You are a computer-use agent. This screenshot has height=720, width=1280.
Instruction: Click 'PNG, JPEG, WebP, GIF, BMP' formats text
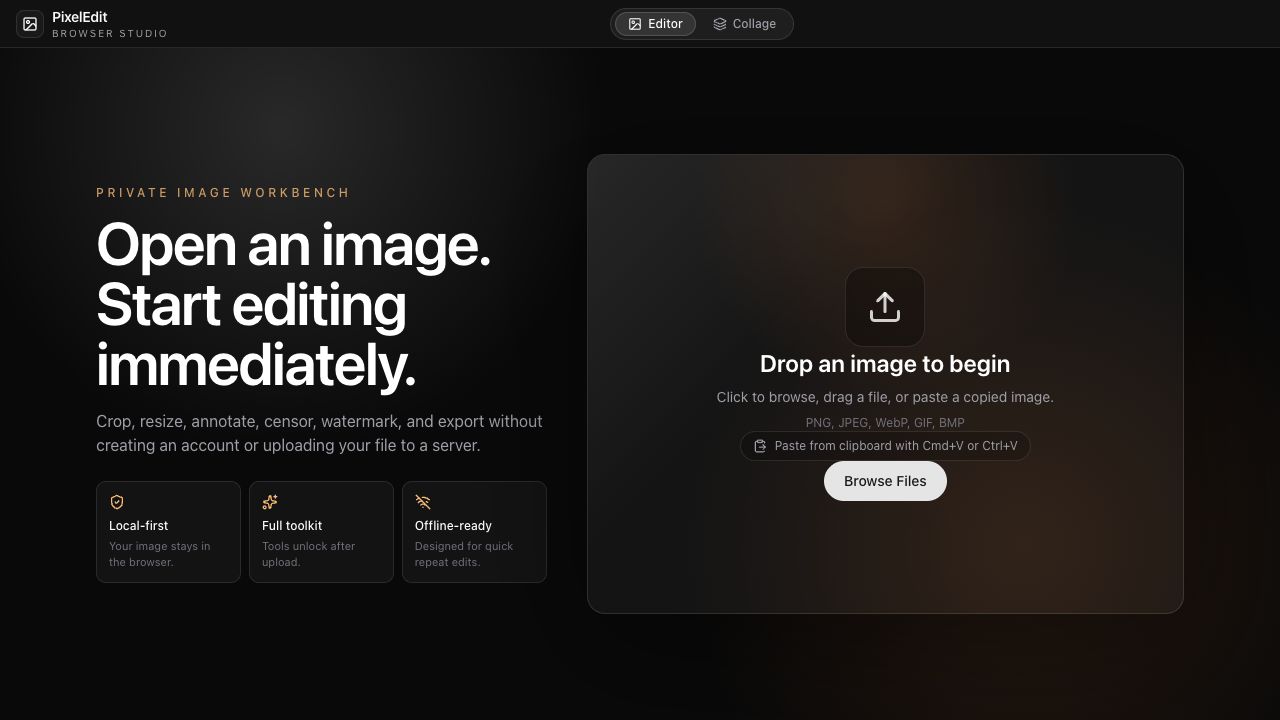885,423
